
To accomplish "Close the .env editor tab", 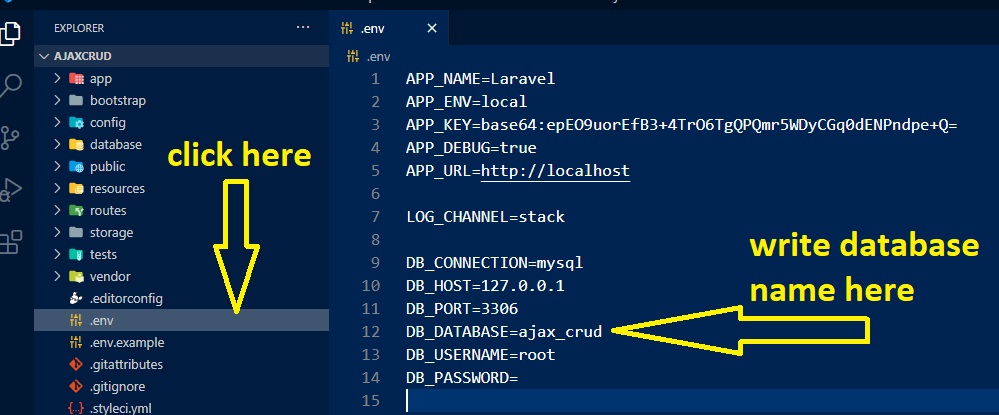I will click(433, 28).
